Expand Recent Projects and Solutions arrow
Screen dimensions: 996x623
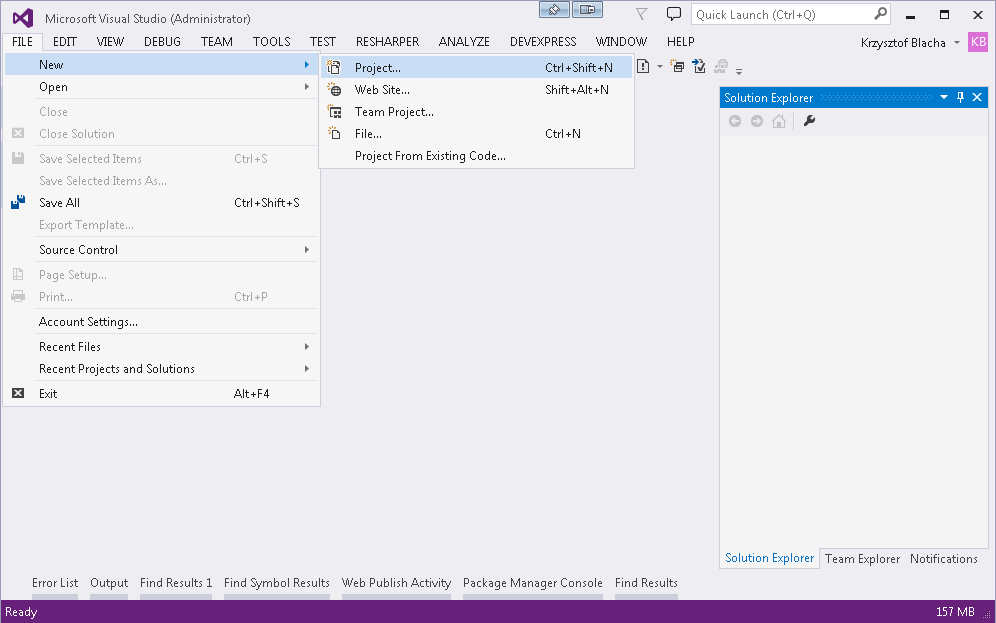point(307,368)
